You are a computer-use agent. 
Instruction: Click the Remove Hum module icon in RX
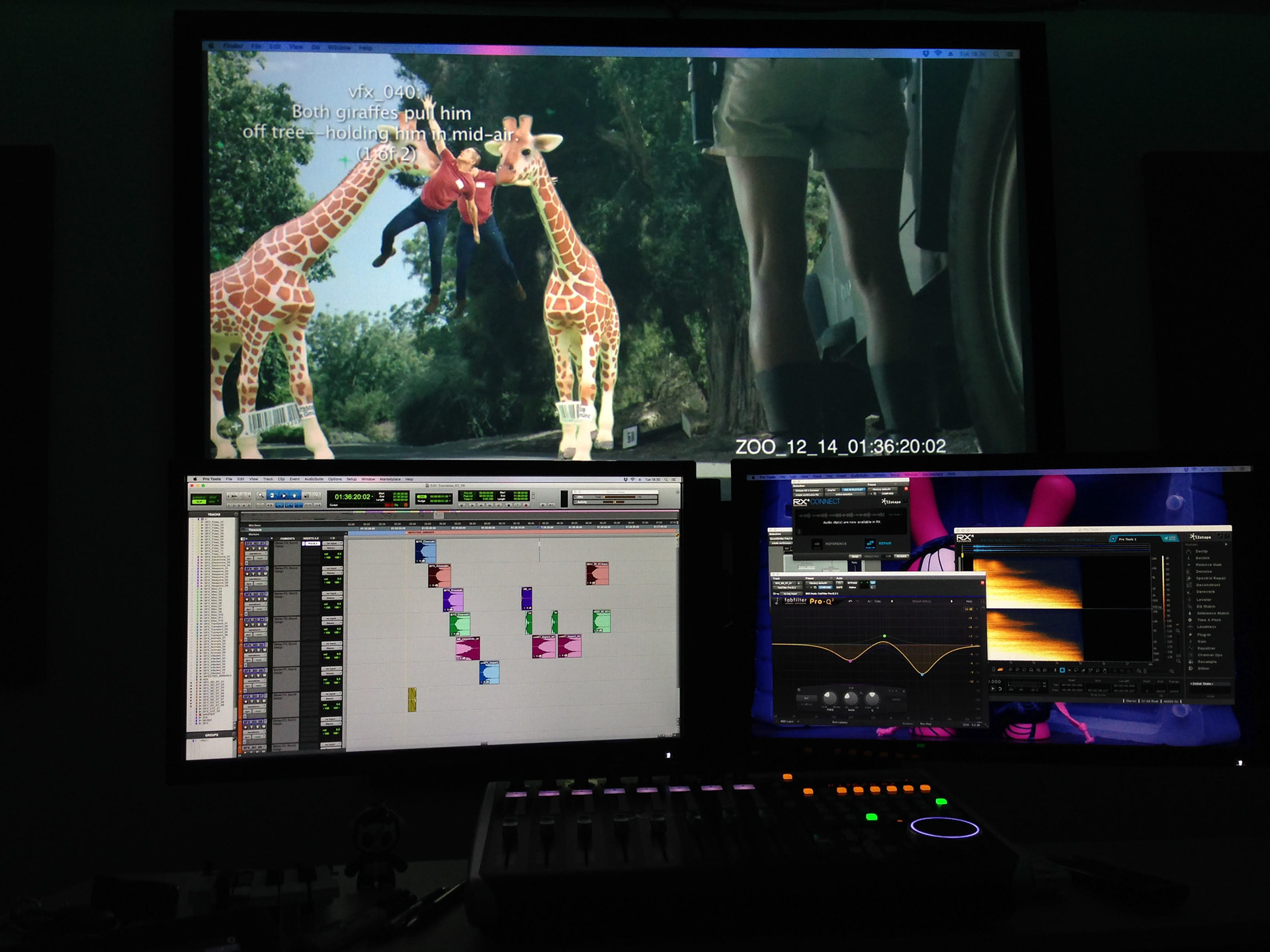coord(1190,565)
